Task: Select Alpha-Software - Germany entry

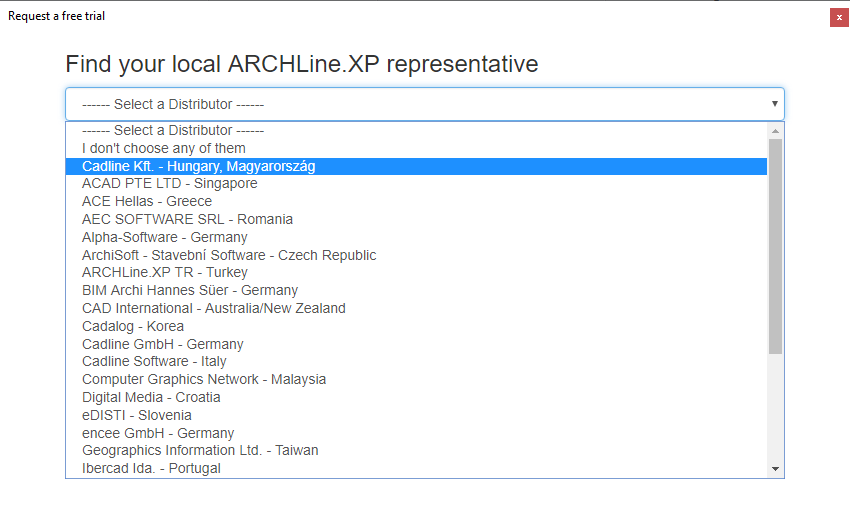Action: [x=165, y=237]
